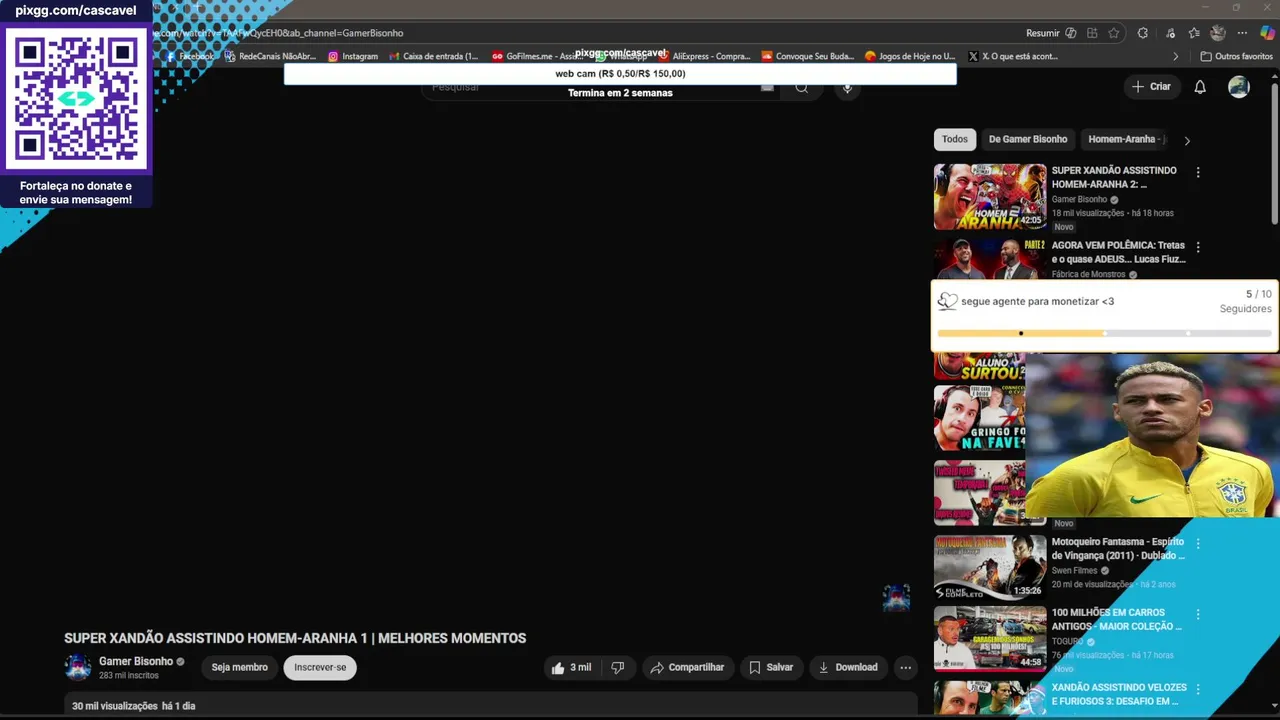The height and width of the screenshot is (720, 1280).
Task: Open GoFilmes.me bookmark
Action: click(537, 56)
